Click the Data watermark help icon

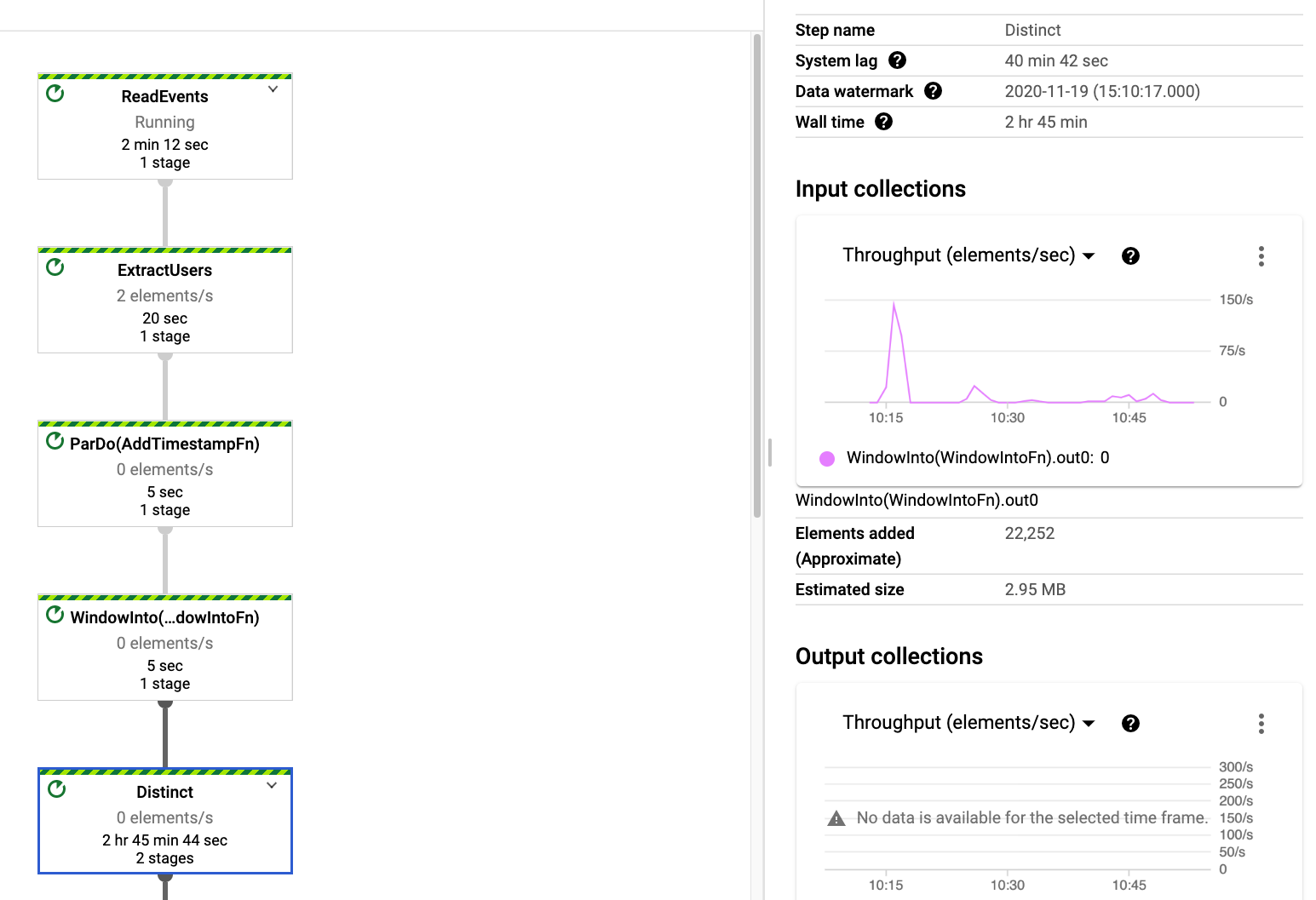[933, 91]
